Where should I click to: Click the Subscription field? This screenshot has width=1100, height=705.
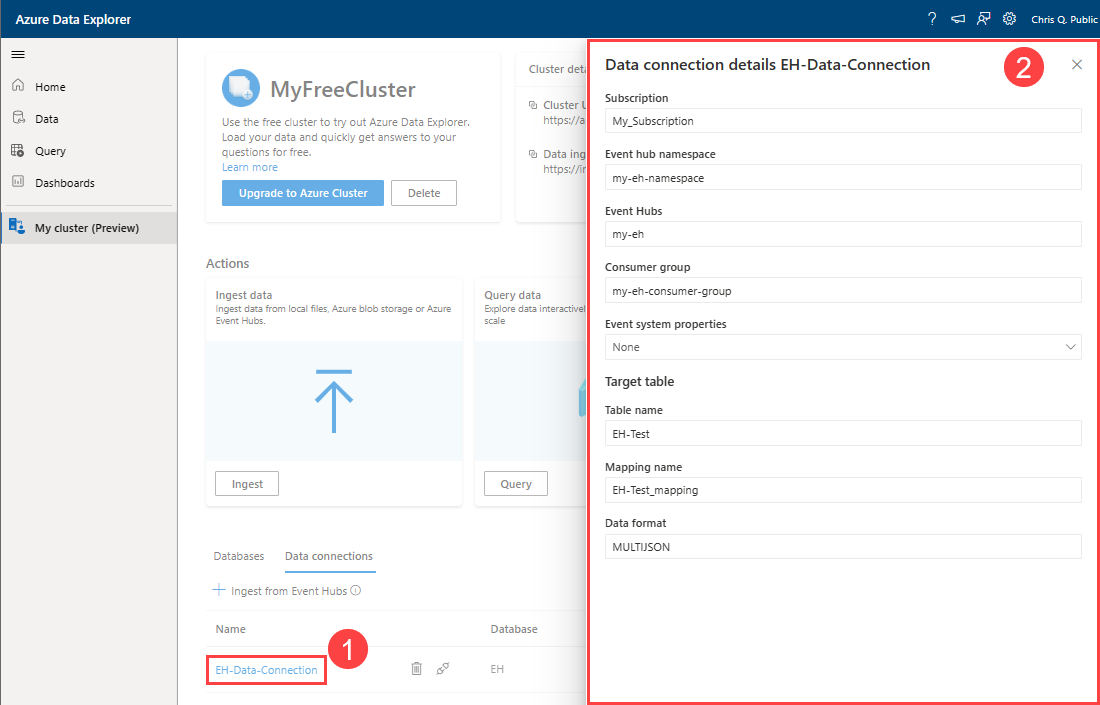pyautogui.click(x=843, y=121)
